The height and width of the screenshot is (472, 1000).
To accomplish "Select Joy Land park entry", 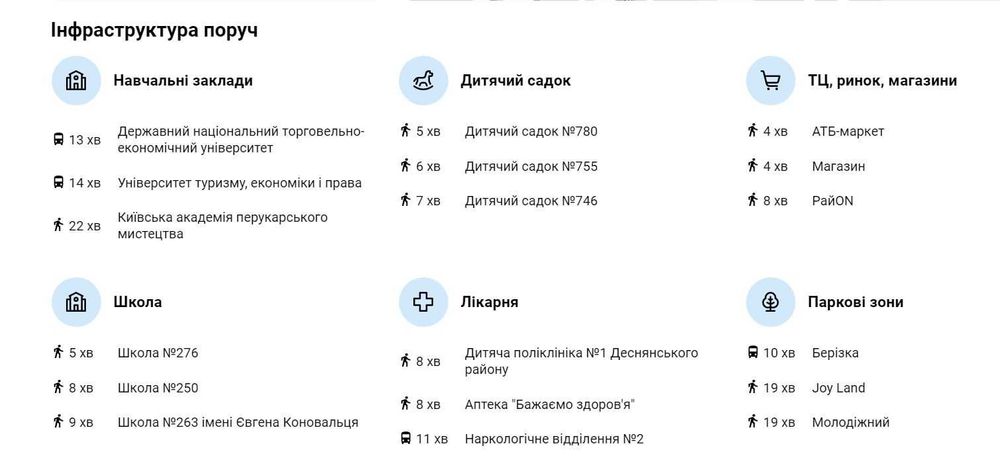I will 838,388.
